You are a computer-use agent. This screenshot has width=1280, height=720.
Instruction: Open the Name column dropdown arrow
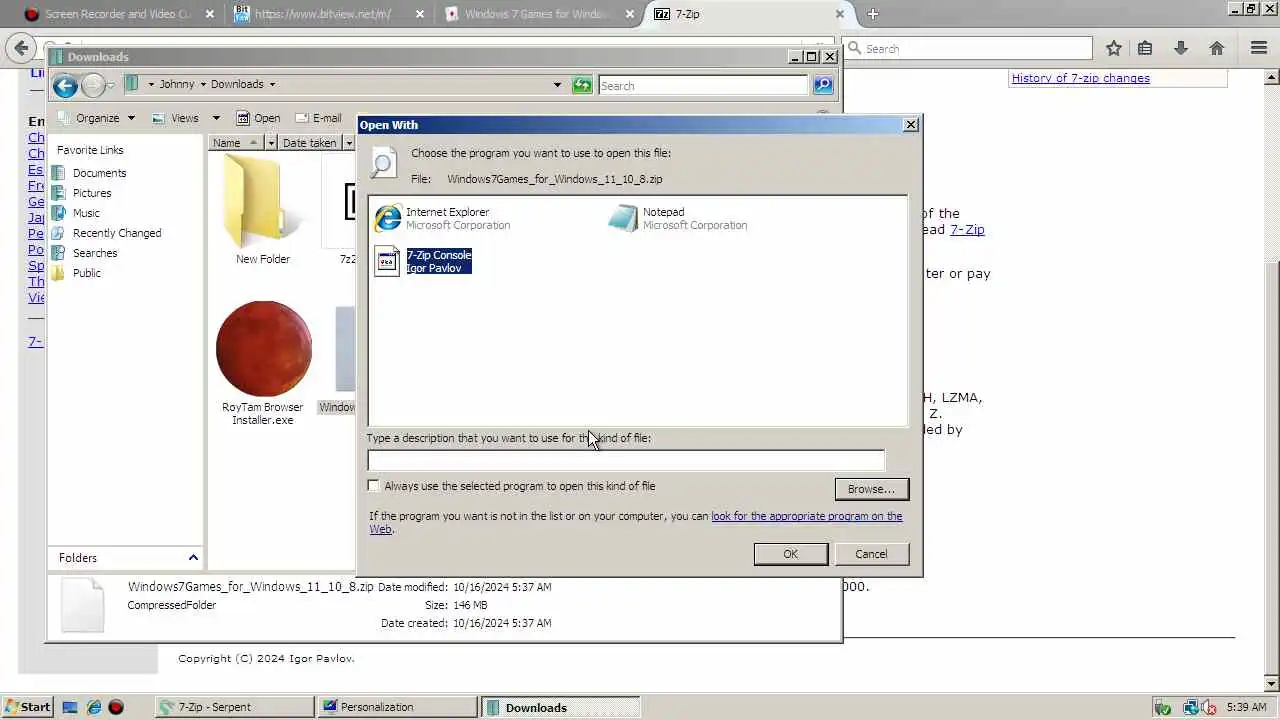pos(270,143)
